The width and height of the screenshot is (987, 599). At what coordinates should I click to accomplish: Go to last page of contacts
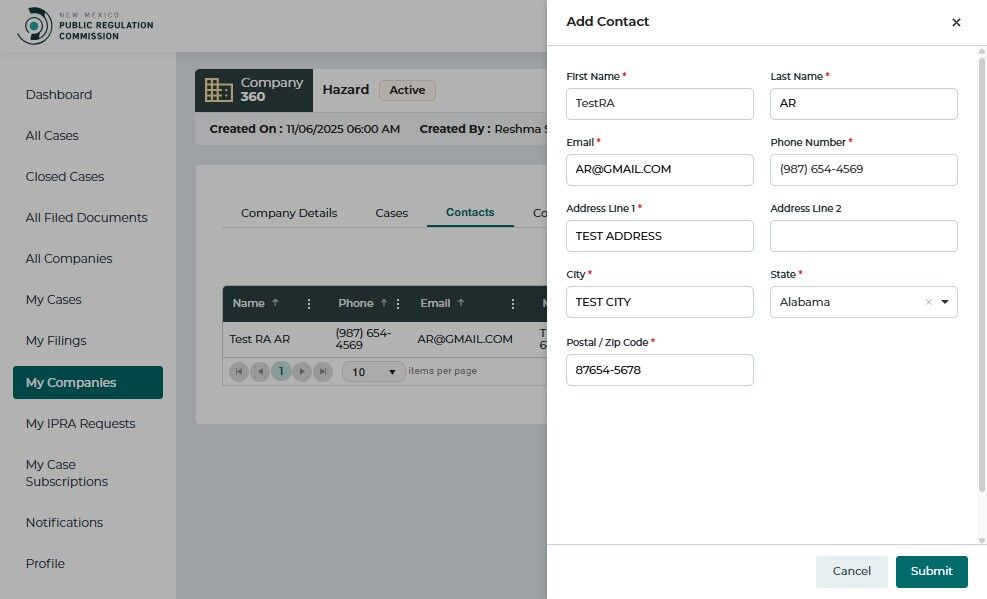click(323, 371)
